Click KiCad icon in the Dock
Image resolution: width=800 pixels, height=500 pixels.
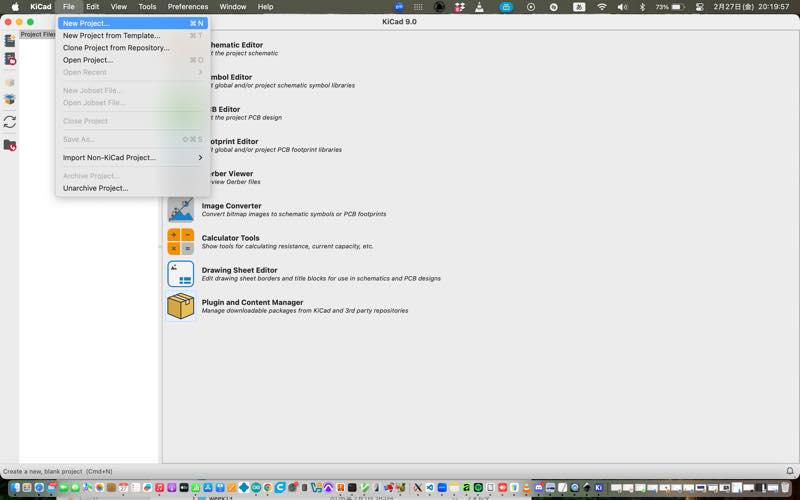click(x=598, y=488)
